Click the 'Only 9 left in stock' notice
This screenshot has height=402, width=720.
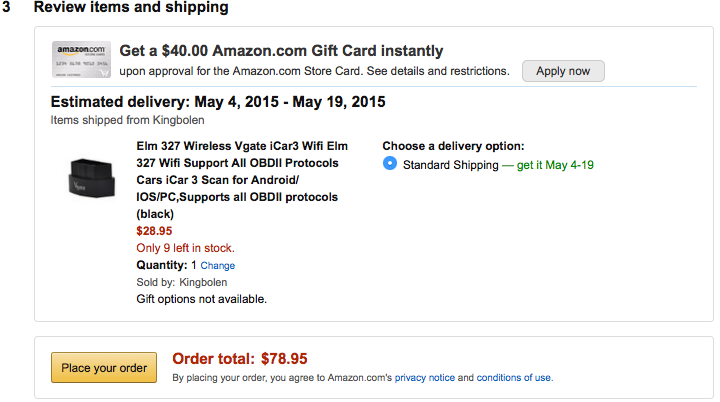186,248
